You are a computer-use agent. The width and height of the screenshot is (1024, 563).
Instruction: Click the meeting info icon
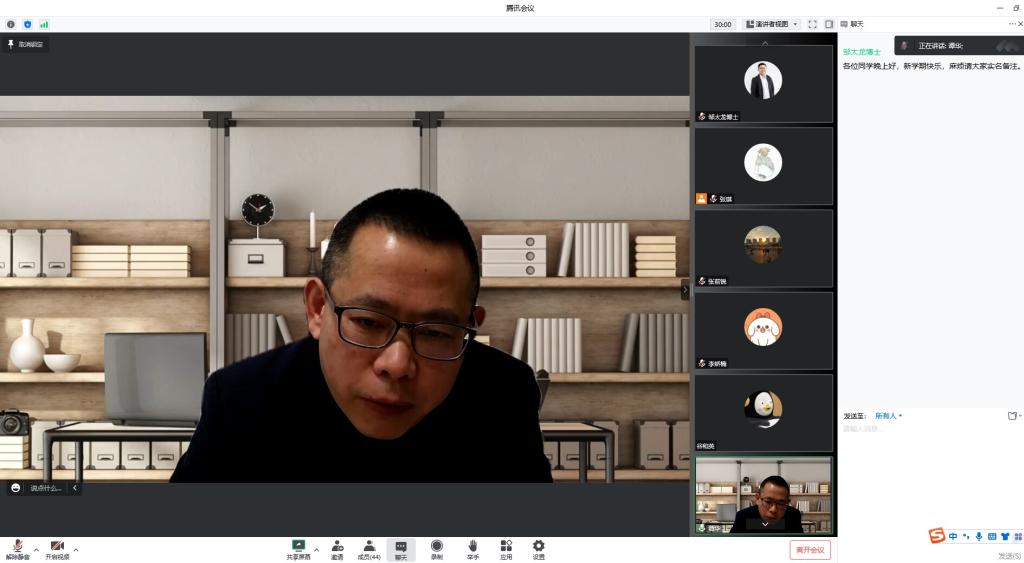pyautogui.click(x=11, y=24)
